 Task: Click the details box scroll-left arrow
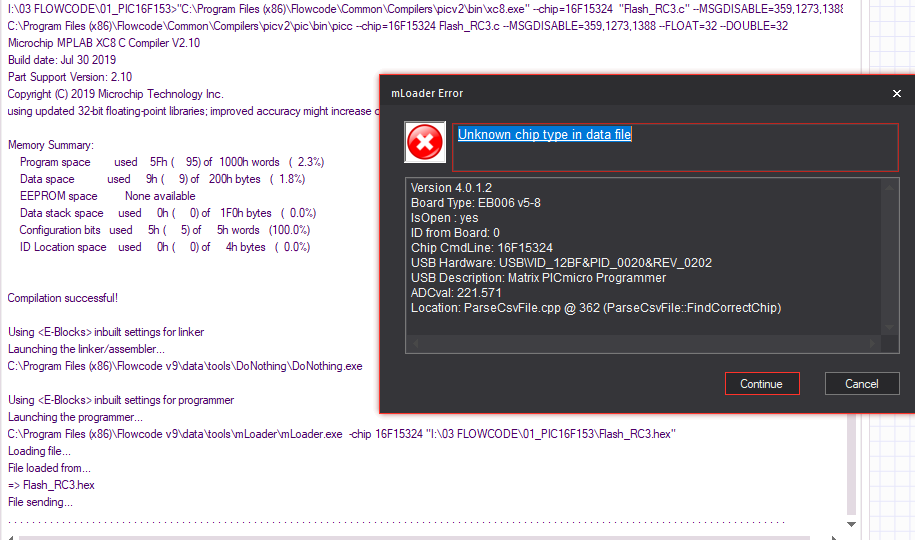(x=415, y=343)
